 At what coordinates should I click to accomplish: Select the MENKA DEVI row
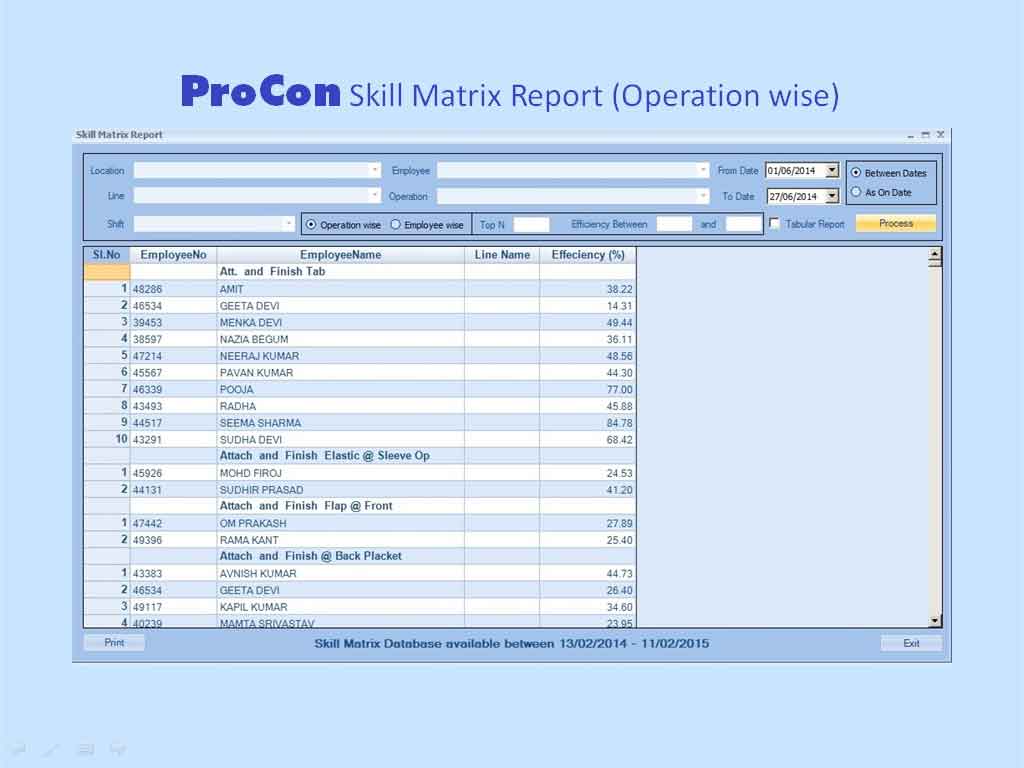click(360, 323)
